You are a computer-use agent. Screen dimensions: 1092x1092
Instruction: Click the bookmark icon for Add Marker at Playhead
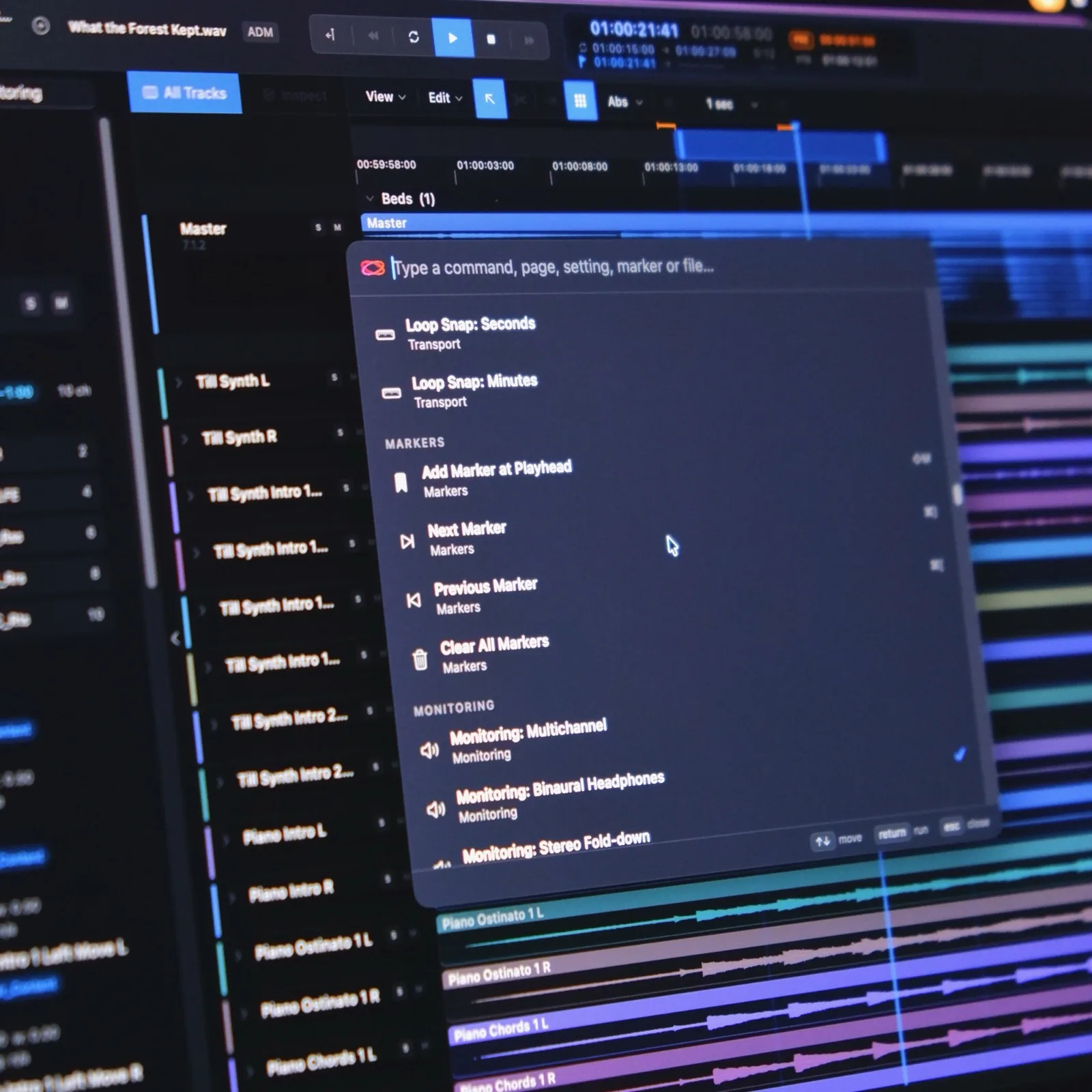pyautogui.click(x=401, y=483)
